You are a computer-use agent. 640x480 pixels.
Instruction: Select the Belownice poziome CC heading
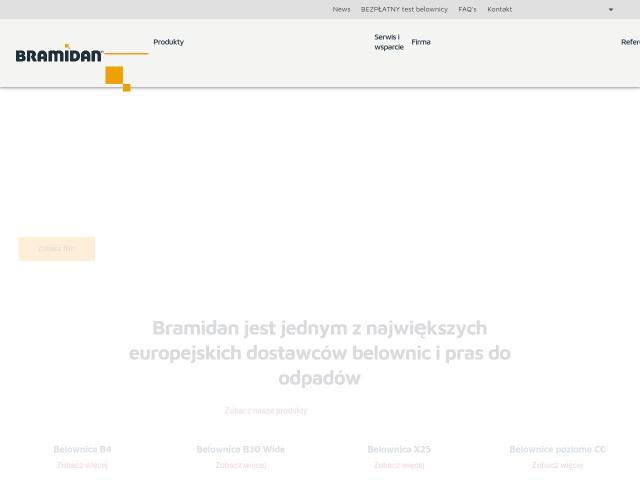coord(558,449)
